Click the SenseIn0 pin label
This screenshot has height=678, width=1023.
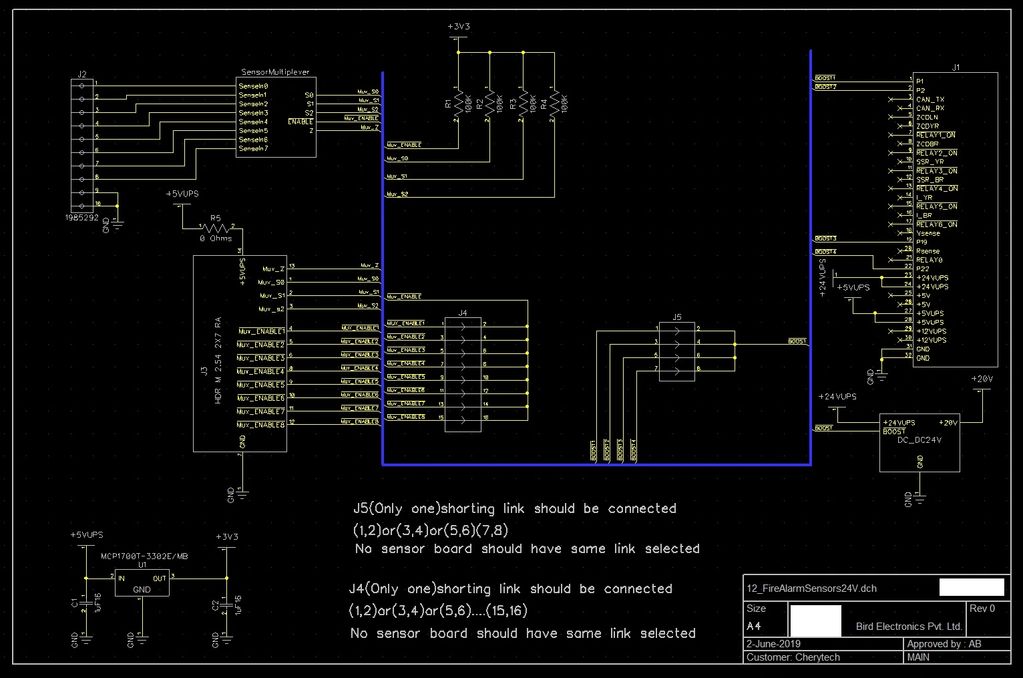pyautogui.click(x=253, y=86)
